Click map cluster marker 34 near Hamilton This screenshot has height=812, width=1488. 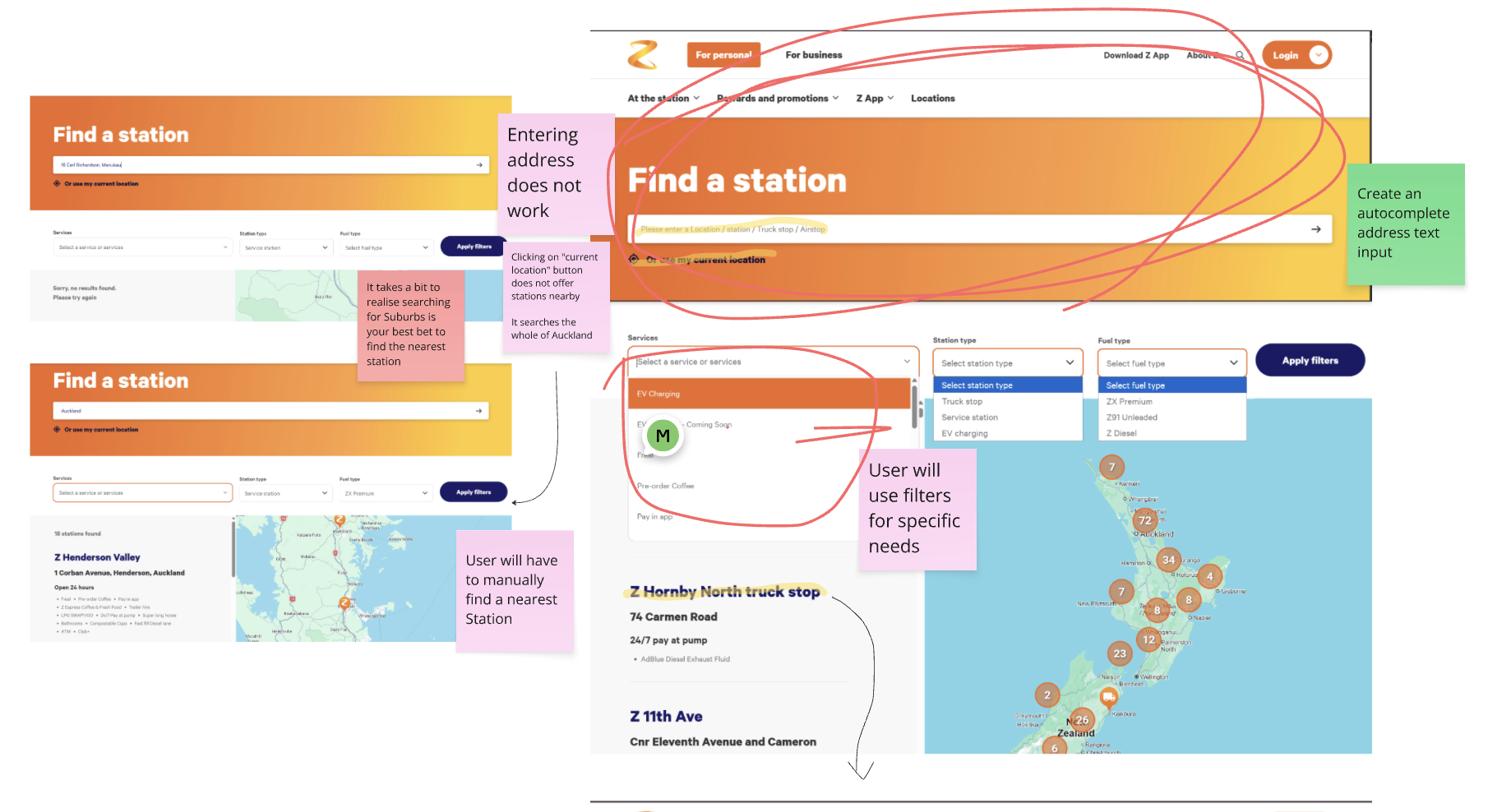click(x=1168, y=560)
